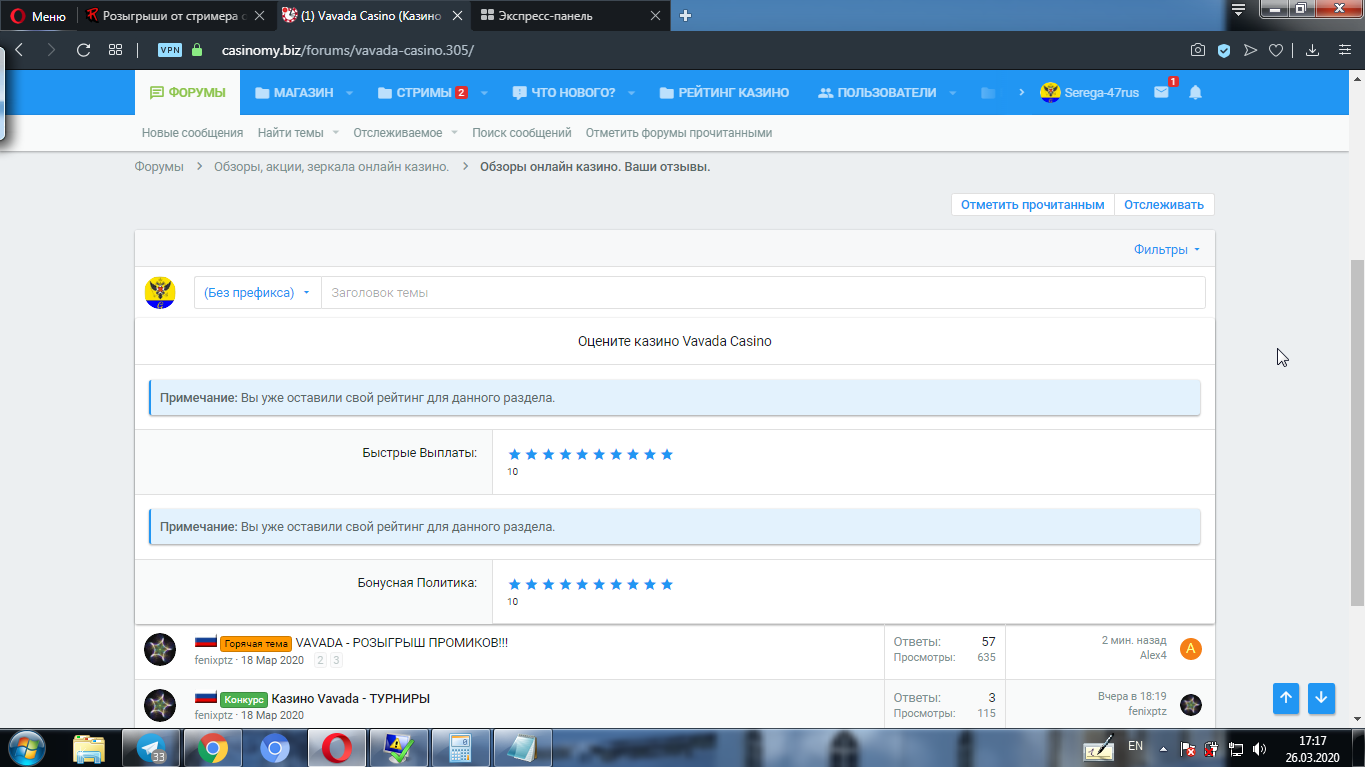The height and width of the screenshot is (767, 1365).
Task: Open the ad blocker shield icon
Action: click(1224, 50)
